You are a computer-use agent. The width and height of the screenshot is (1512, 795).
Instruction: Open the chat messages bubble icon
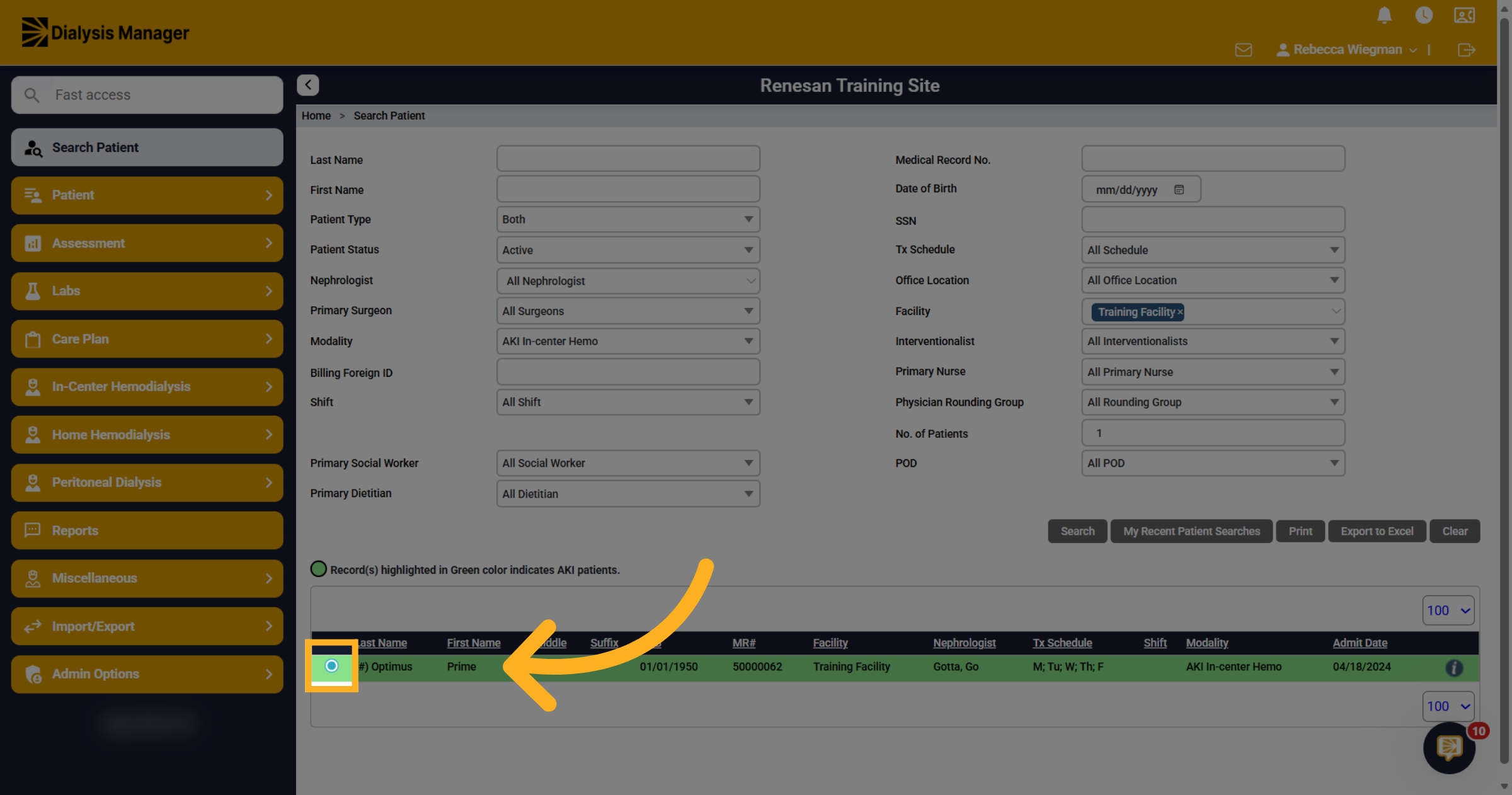click(1449, 748)
